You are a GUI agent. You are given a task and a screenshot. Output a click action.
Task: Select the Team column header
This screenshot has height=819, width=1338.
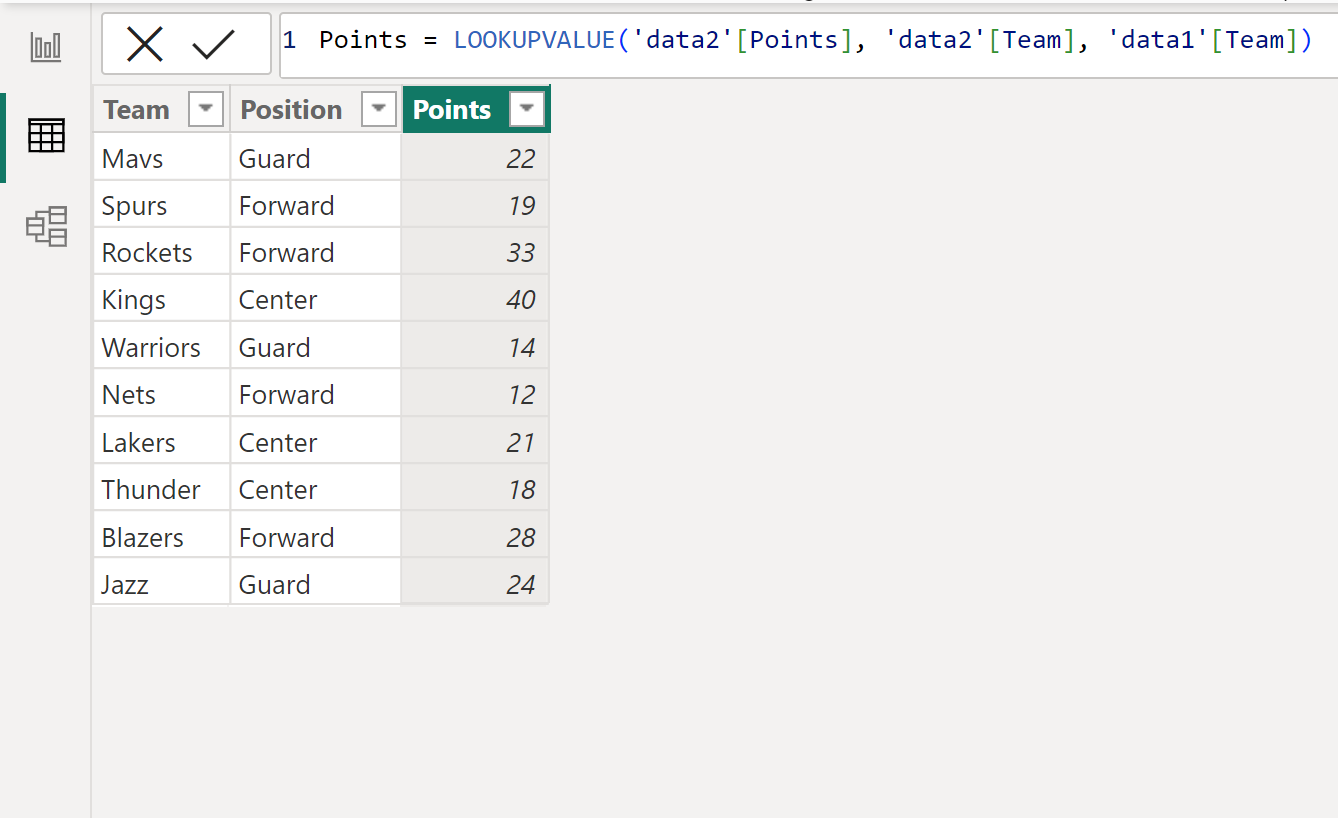coord(162,109)
